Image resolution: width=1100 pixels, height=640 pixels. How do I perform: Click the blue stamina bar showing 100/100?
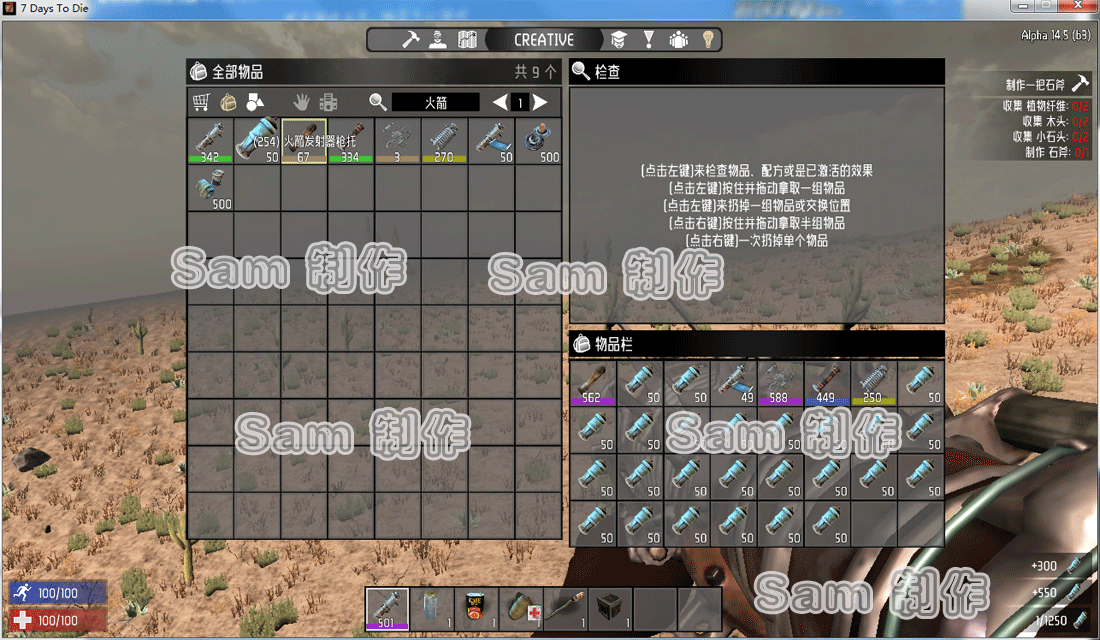pyautogui.click(x=58, y=593)
